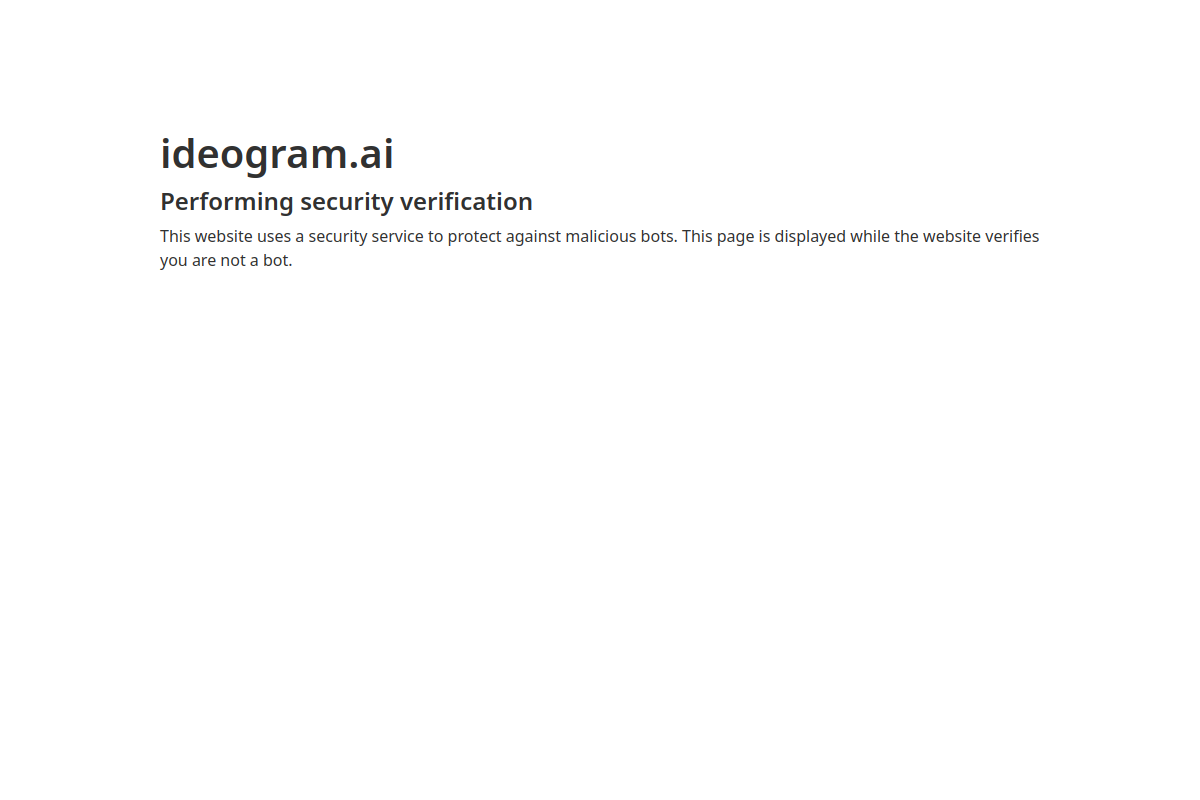
Task: Click the word "while" in the paragraph
Action: 870,237
